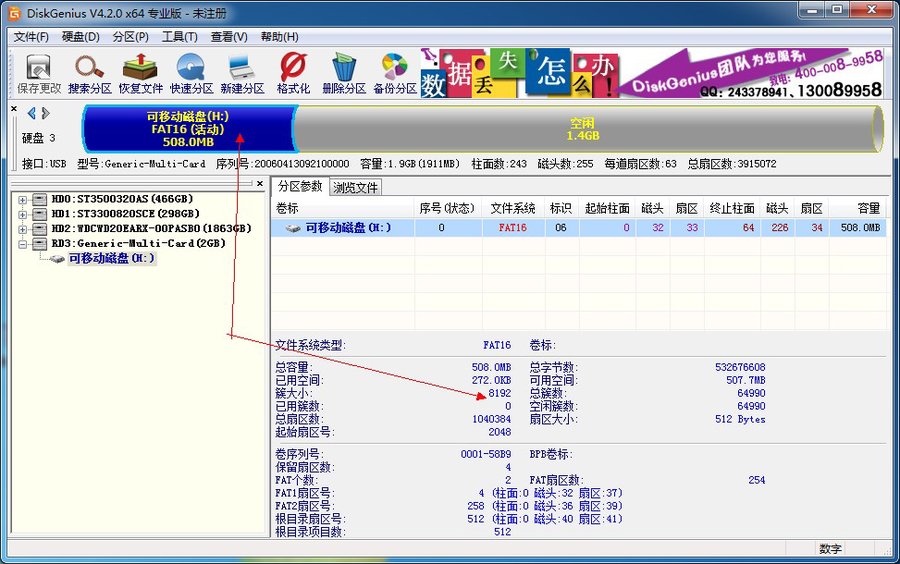This screenshot has width=900, height=564.
Task: Click the 搜索分区 (Search Partitions) icon
Action: tap(90, 74)
